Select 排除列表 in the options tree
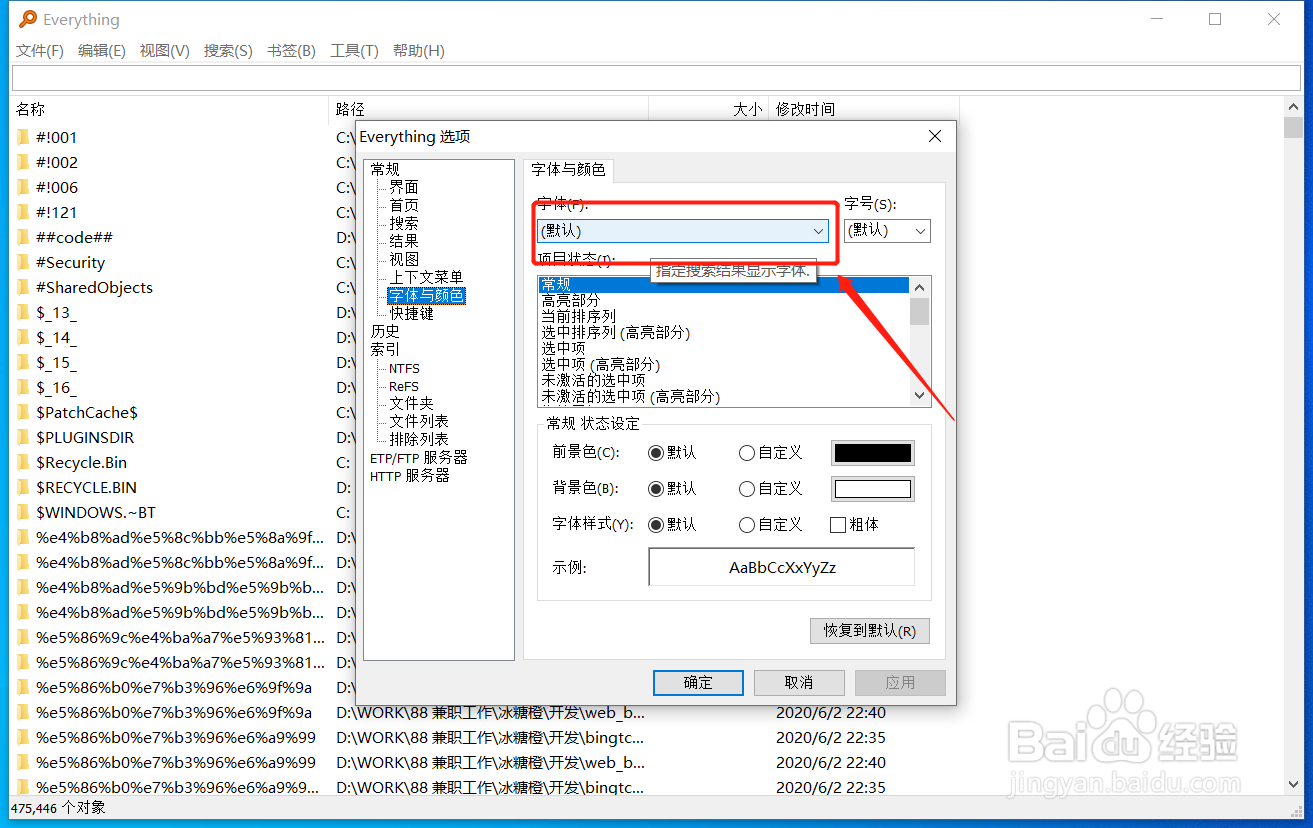Viewport: 1313px width, 828px height. 419,440
